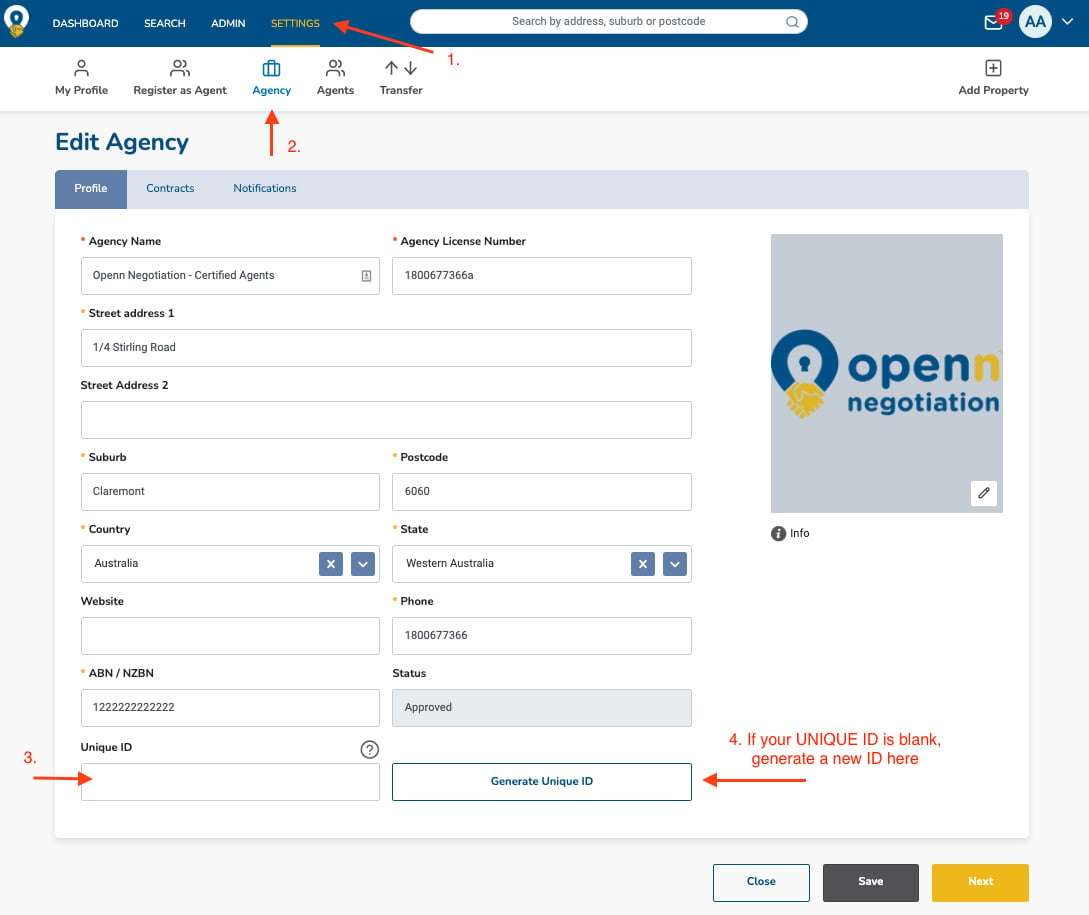The image size is (1089, 915).
Task: Click the yellow Next button
Action: (x=980, y=882)
